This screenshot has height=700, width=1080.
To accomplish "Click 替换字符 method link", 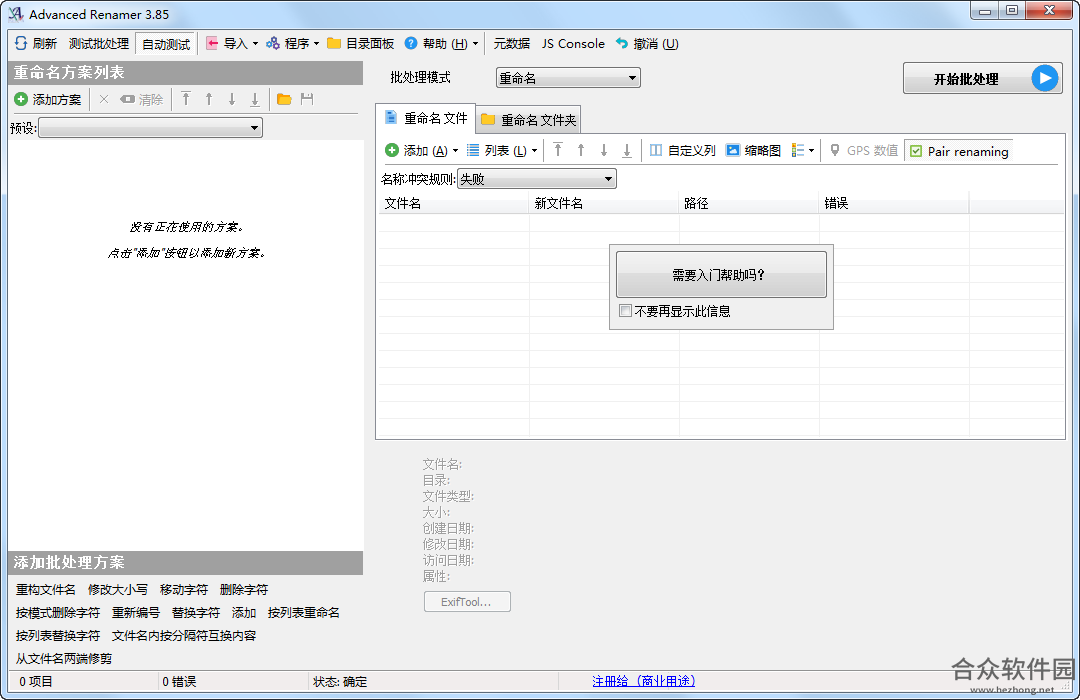I will pyautogui.click(x=196, y=612).
